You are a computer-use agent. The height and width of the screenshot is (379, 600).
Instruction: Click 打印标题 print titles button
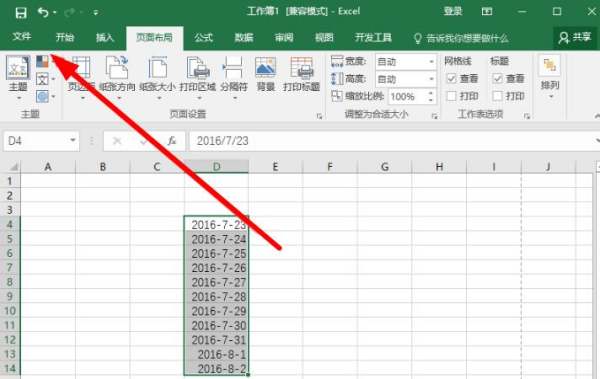coord(302,75)
